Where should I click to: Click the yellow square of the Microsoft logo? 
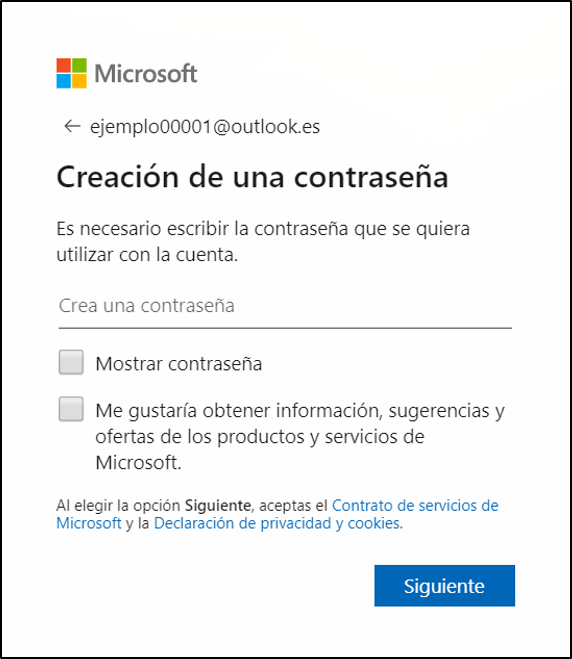pos(80,82)
